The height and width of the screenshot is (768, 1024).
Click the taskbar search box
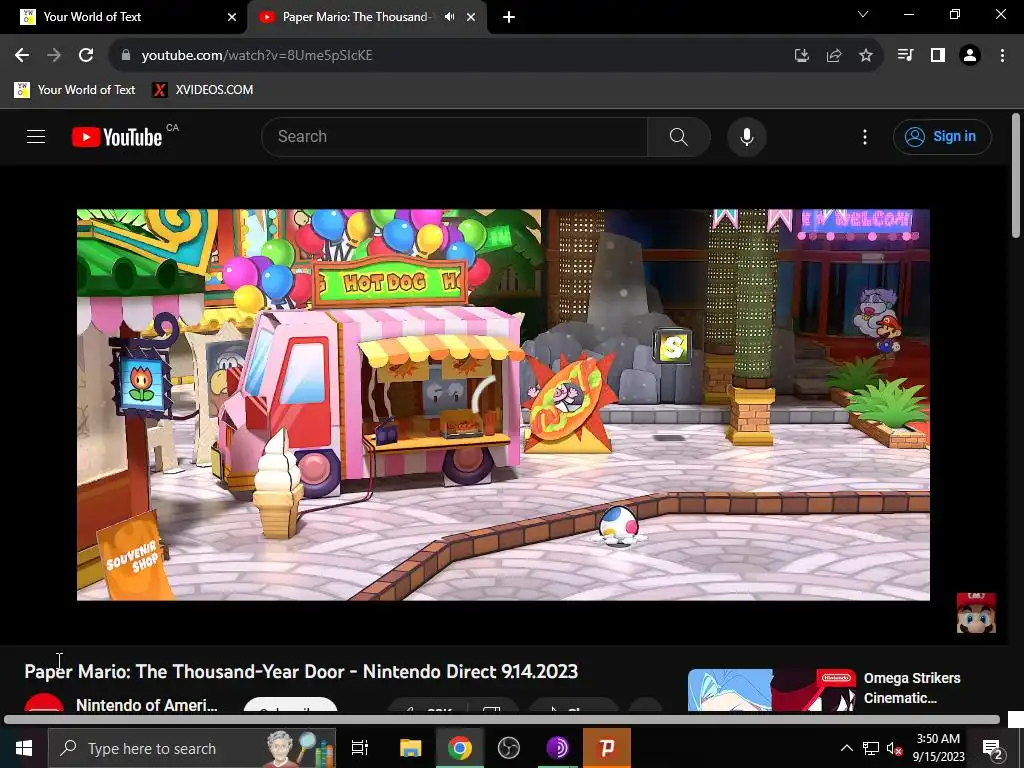[192, 748]
